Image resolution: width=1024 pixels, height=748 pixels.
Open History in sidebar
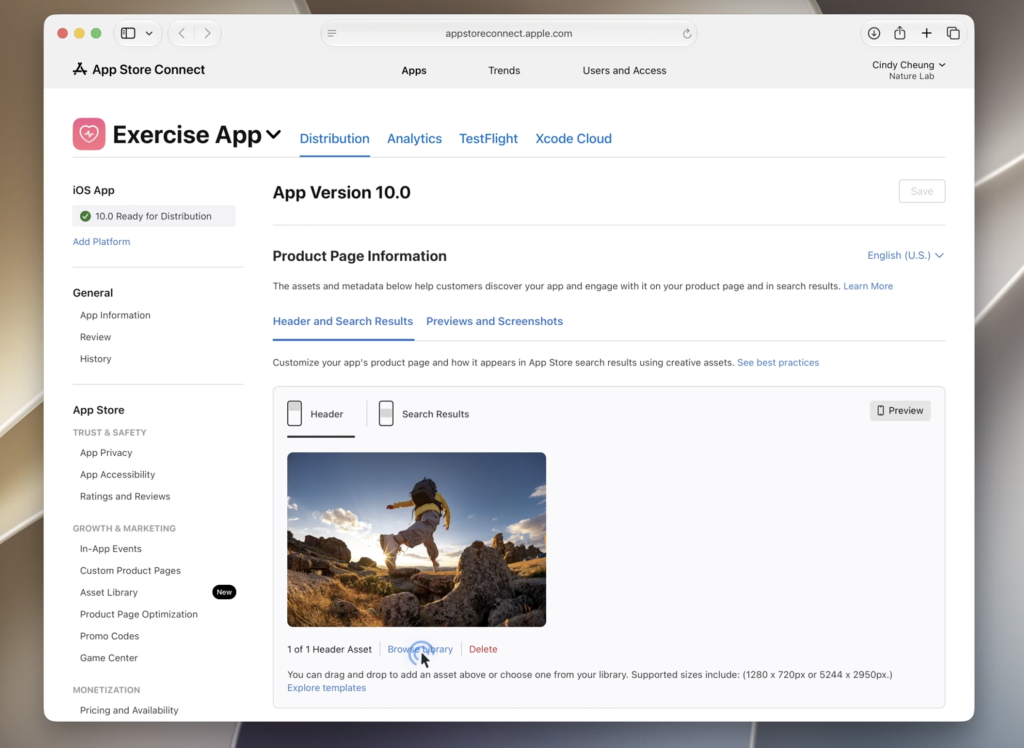(95, 359)
